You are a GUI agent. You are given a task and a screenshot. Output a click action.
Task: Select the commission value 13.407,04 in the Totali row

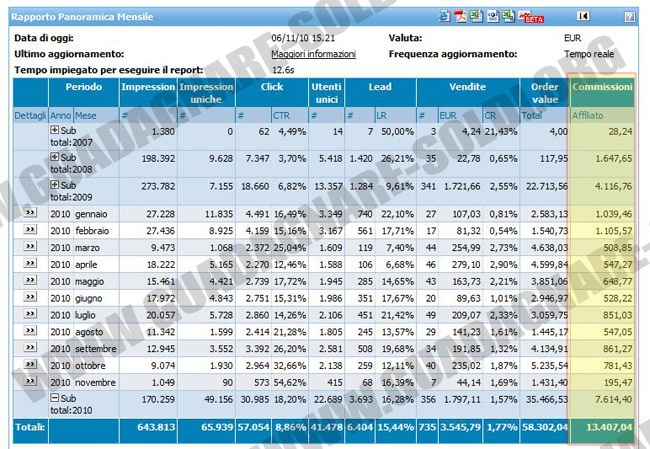tap(609, 427)
